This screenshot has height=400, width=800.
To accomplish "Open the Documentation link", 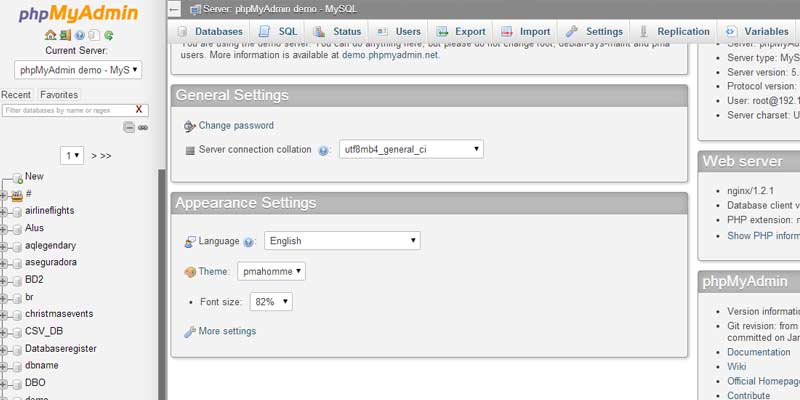I will [x=759, y=352].
